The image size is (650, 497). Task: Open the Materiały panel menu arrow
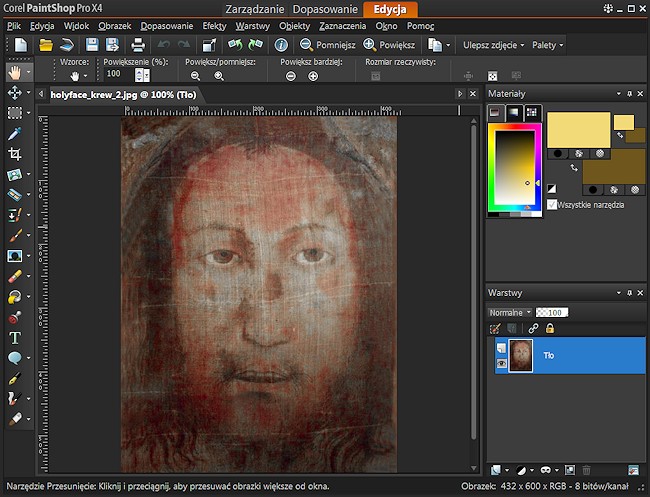[618, 94]
